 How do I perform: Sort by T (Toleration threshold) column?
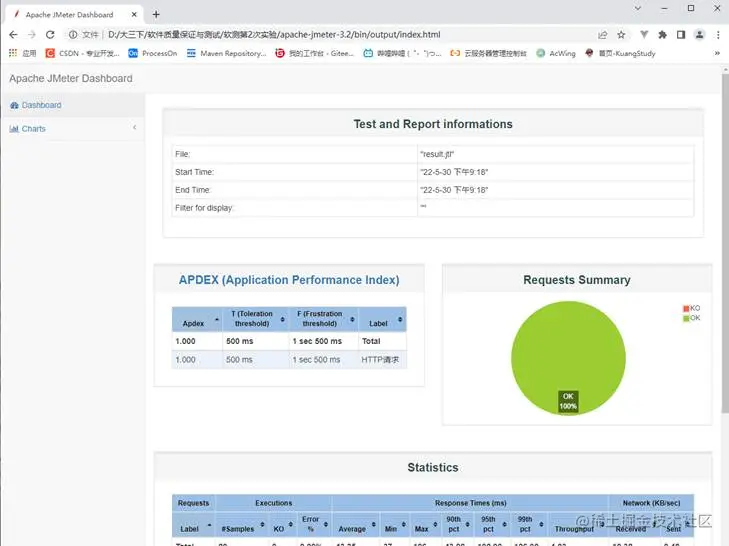pos(255,319)
